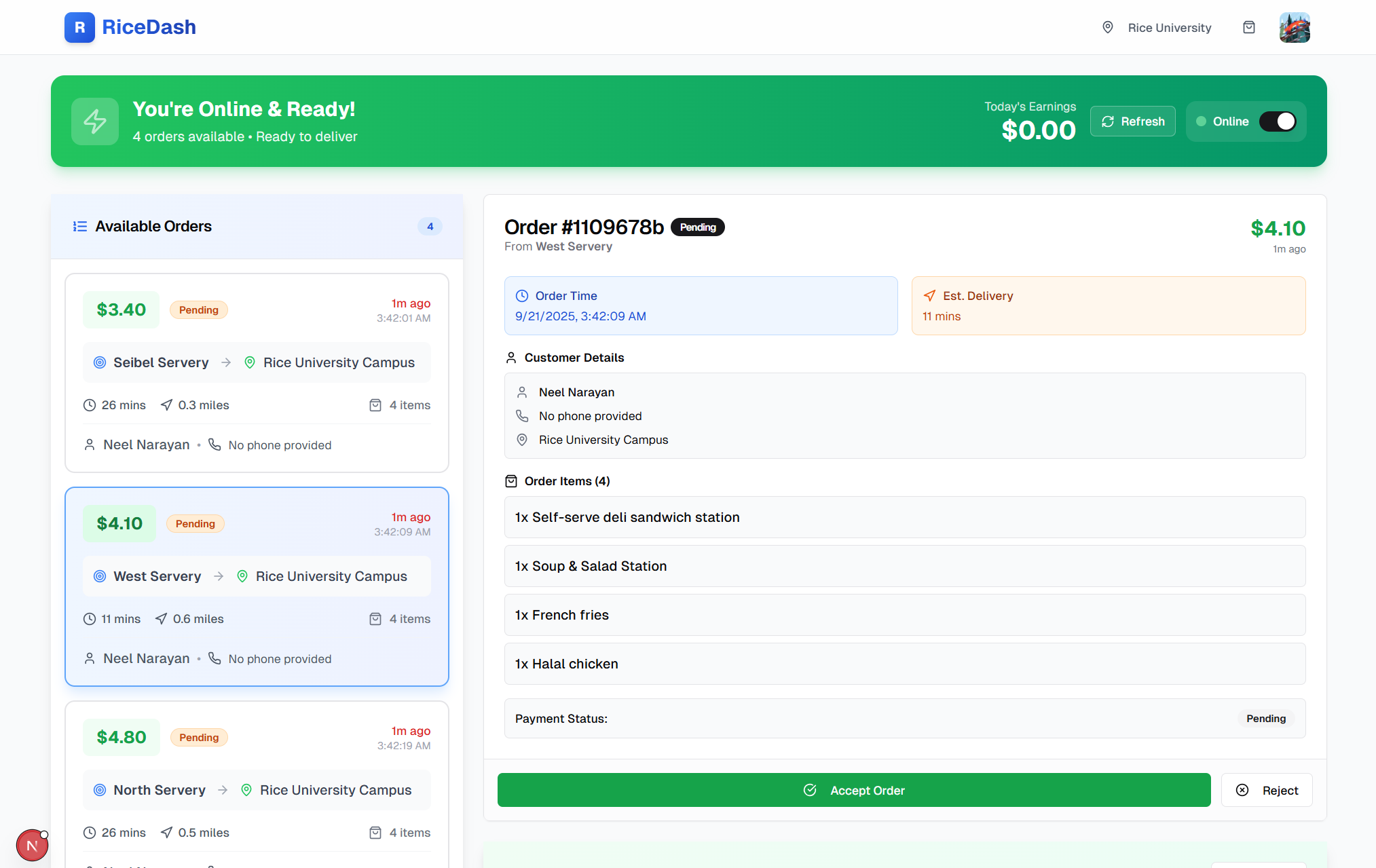This screenshot has width=1376, height=868.
Task: Click the location pin icon near Rice University
Action: (x=1107, y=27)
